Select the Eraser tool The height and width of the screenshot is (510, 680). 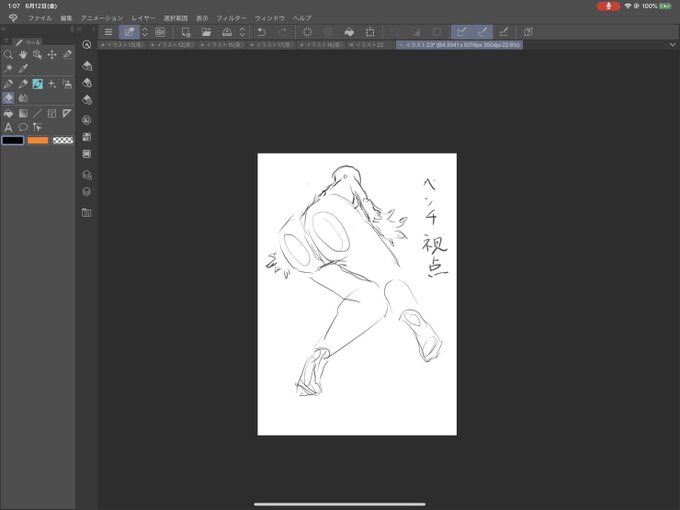tap(8, 98)
